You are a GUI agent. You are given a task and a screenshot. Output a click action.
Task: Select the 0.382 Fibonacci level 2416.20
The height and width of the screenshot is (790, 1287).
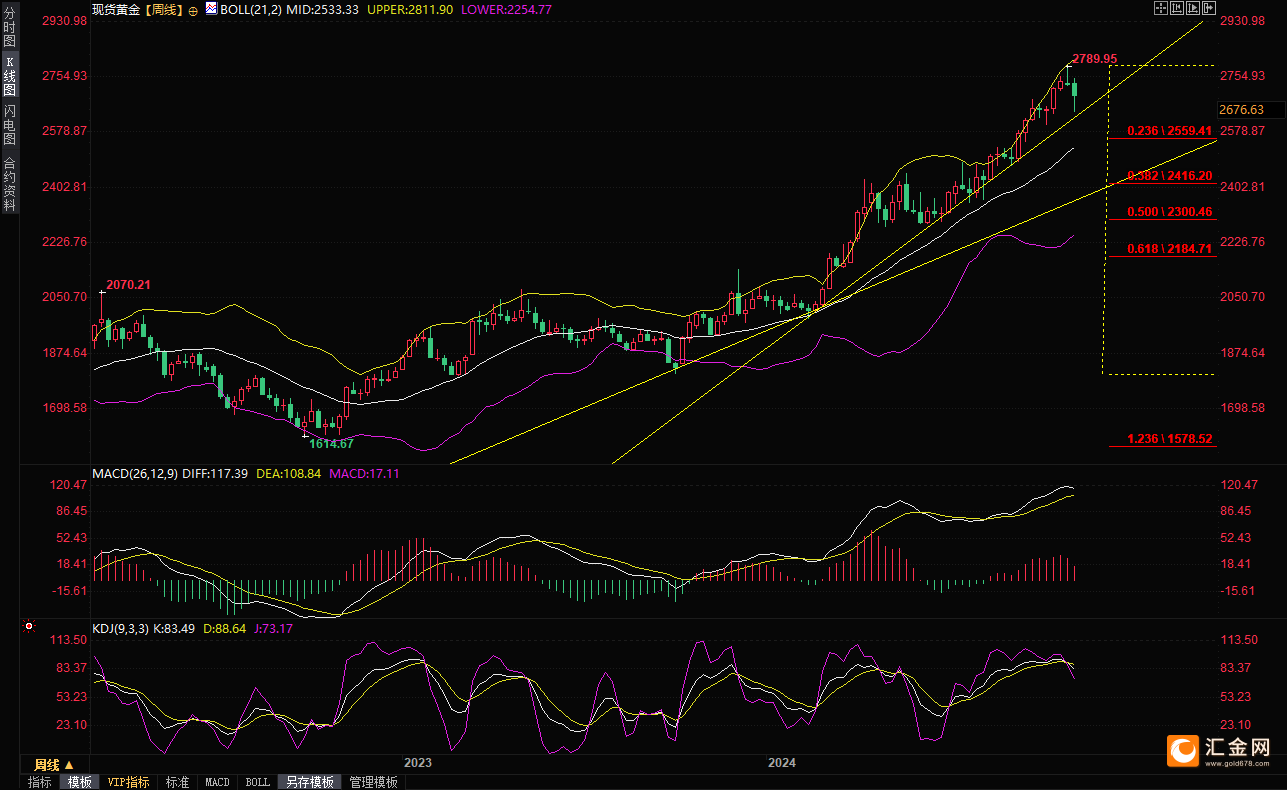pos(1169,175)
